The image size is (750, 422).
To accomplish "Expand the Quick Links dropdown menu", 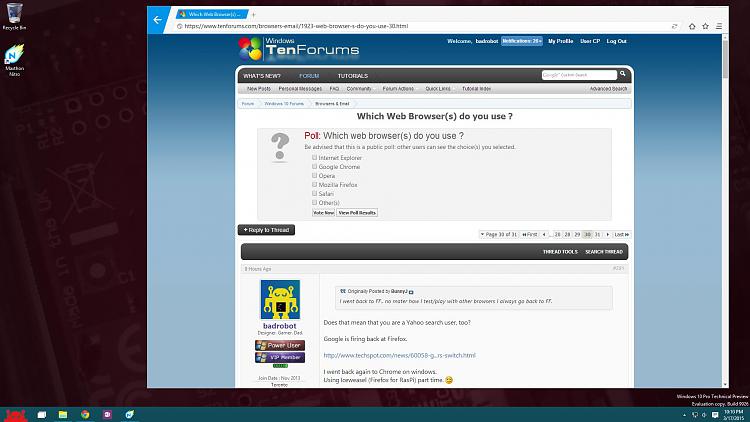I will click(439, 89).
